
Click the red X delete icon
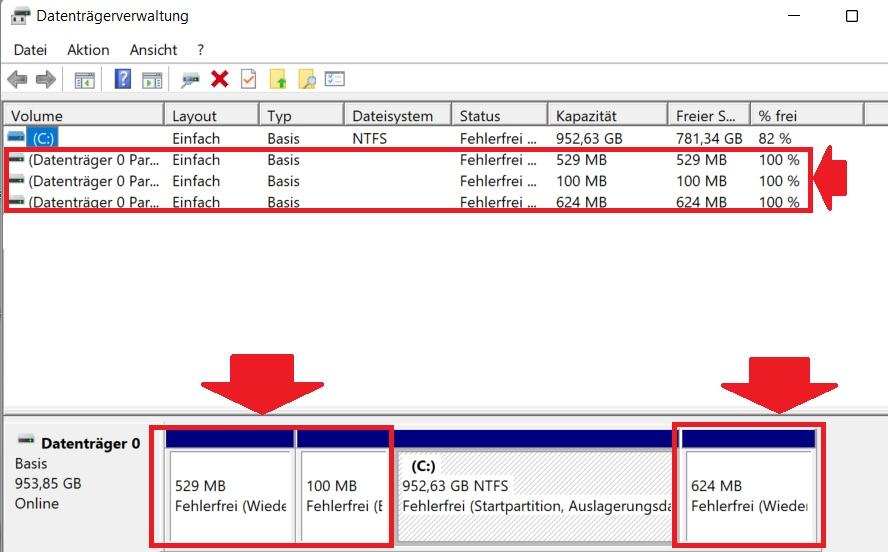tap(220, 79)
